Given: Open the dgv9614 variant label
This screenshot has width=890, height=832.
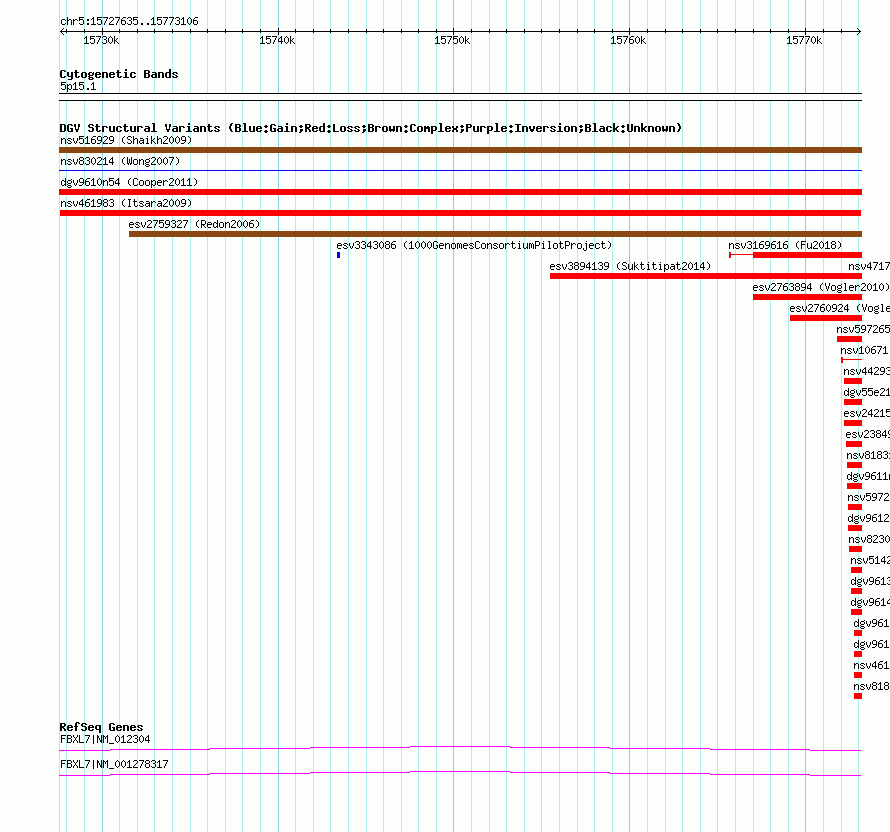Looking at the screenshot, I should 870,602.
